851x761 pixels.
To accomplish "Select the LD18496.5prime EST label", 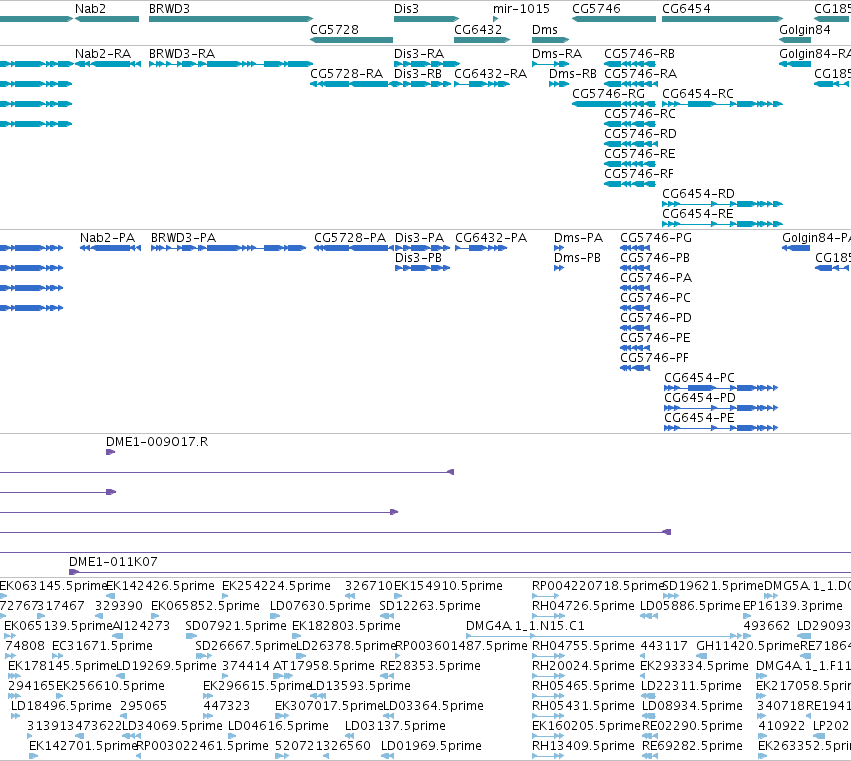I will pos(61,706).
